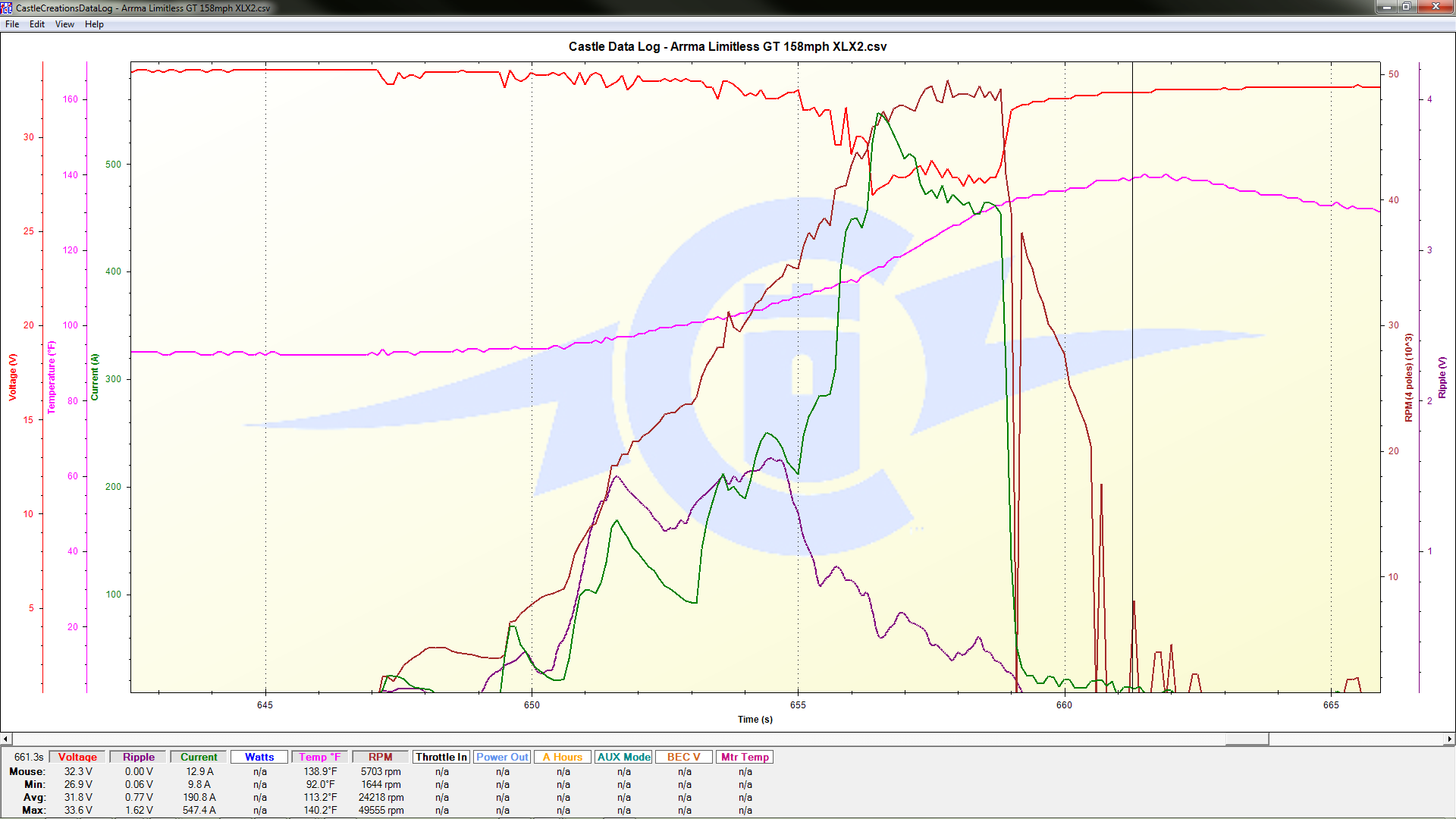Image resolution: width=1456 pixels, height=819 pixels.
Task: Toggle the Temp °F series button
Action: (x=319, y=757)
